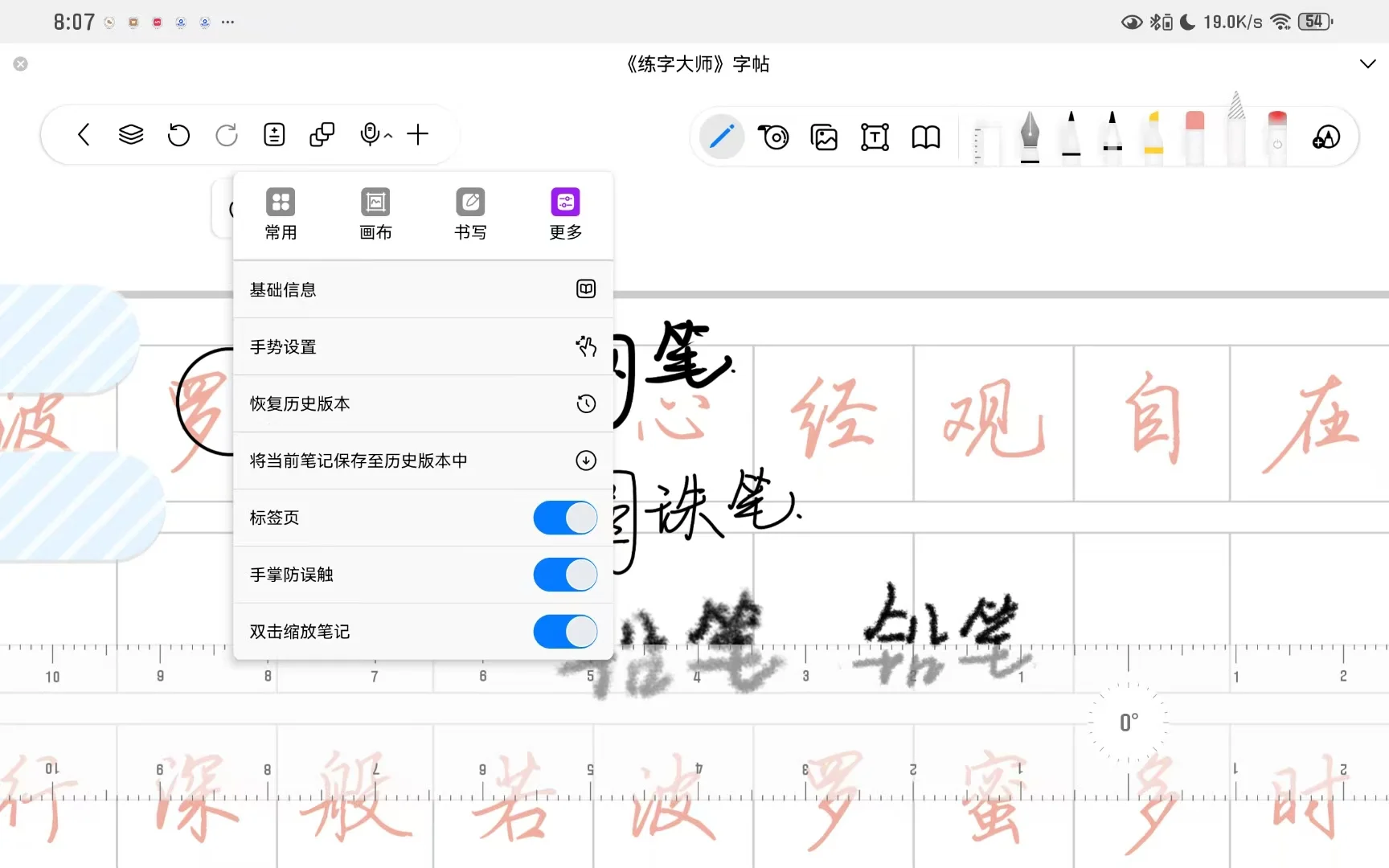Pick the striped pencil tool
The height and width of the screenshot is (868, 1389).
(1236, 129)
